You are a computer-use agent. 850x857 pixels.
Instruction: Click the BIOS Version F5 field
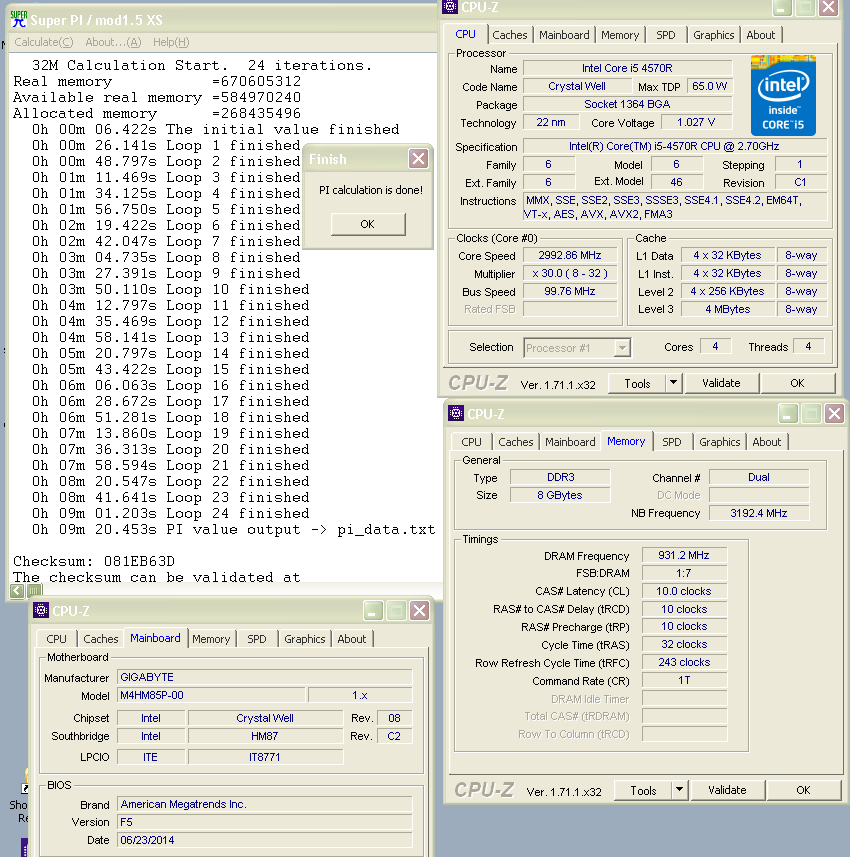pyautogui.click(x=265, y=822)
